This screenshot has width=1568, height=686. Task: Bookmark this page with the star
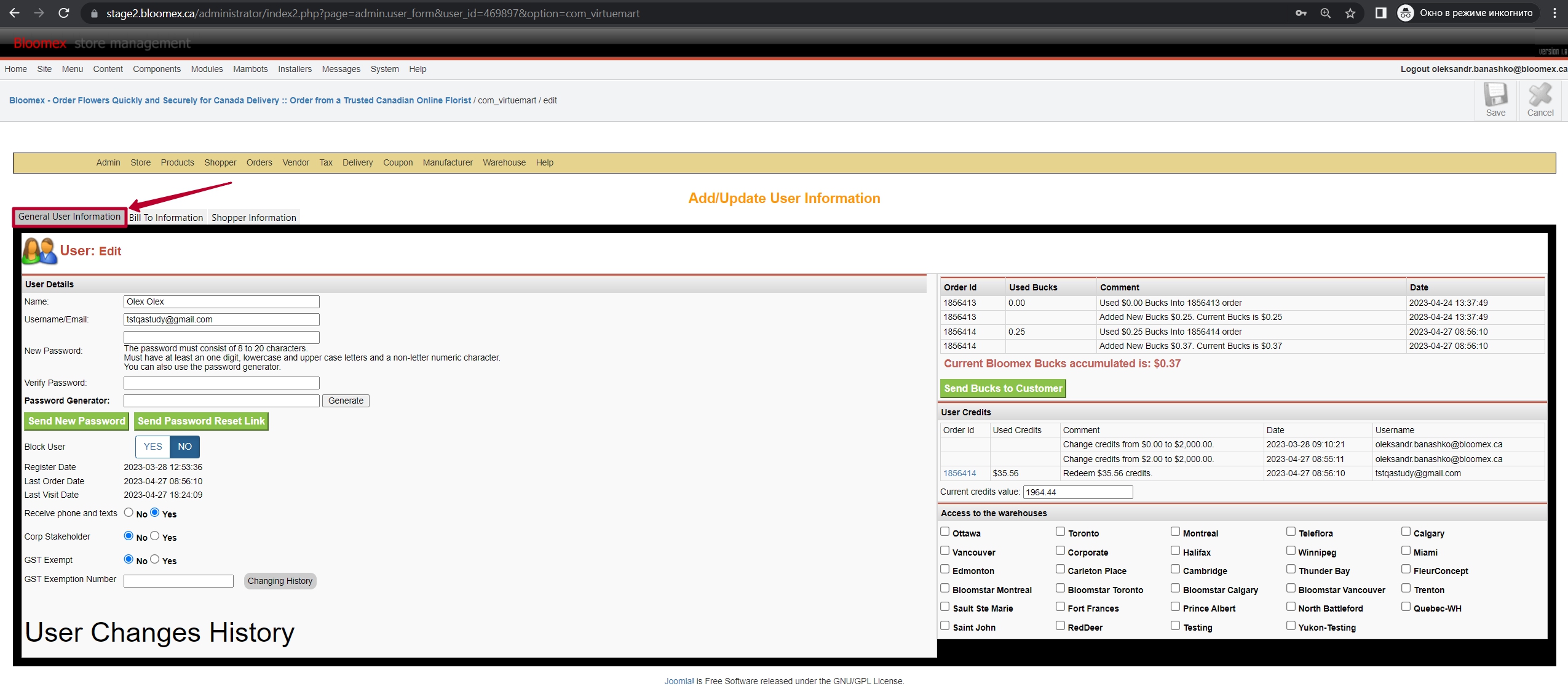(x=1350, y=13)
